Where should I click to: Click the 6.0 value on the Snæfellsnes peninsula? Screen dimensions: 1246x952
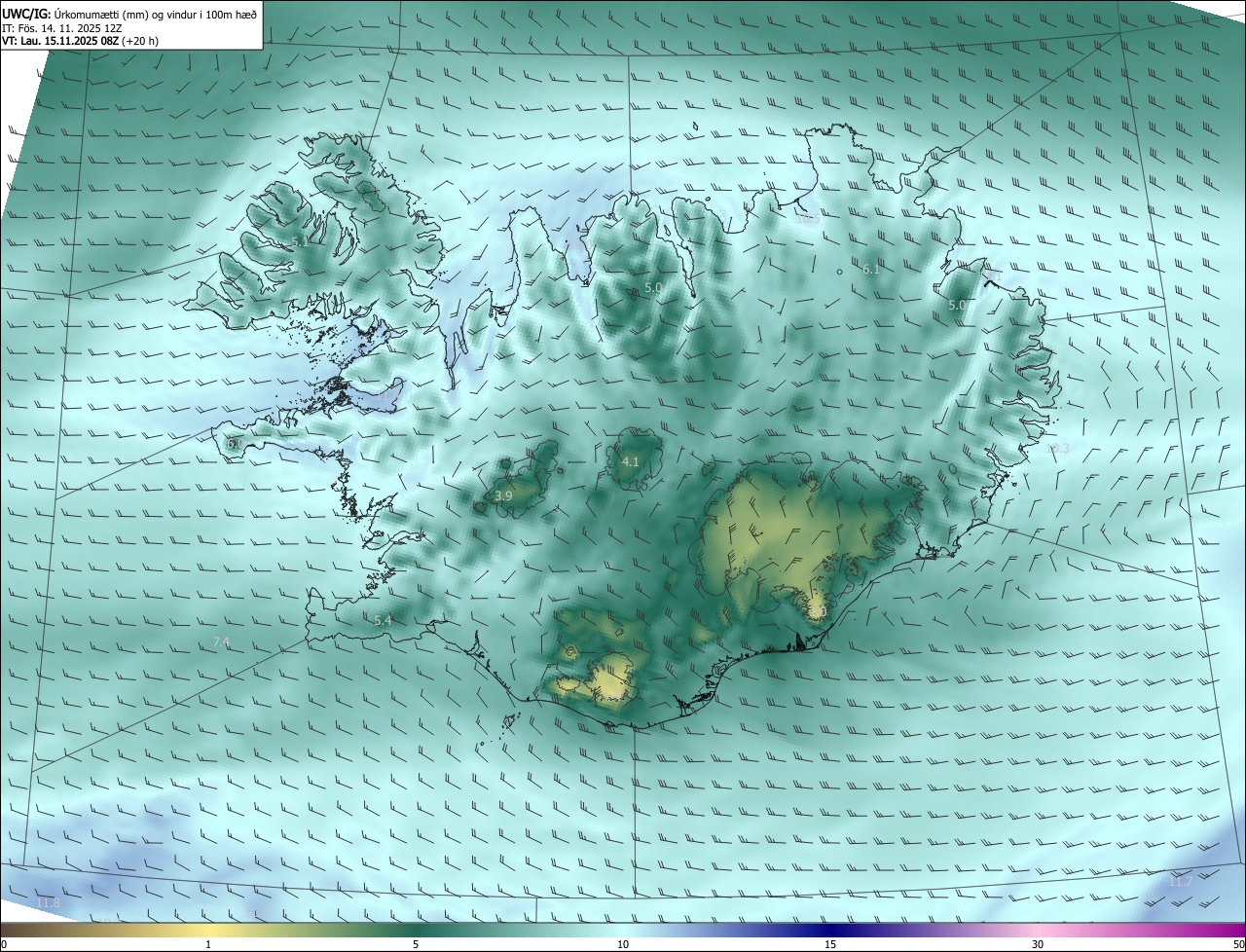click(235, 444)
